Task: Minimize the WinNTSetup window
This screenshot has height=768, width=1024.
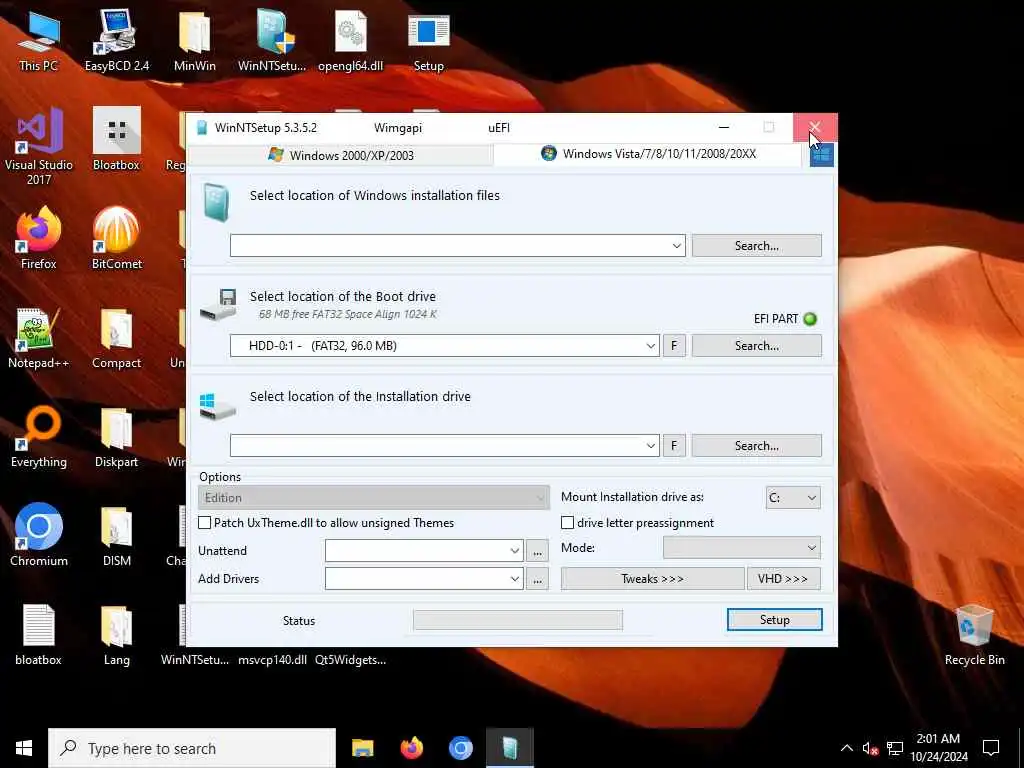Action: (724, 127)
